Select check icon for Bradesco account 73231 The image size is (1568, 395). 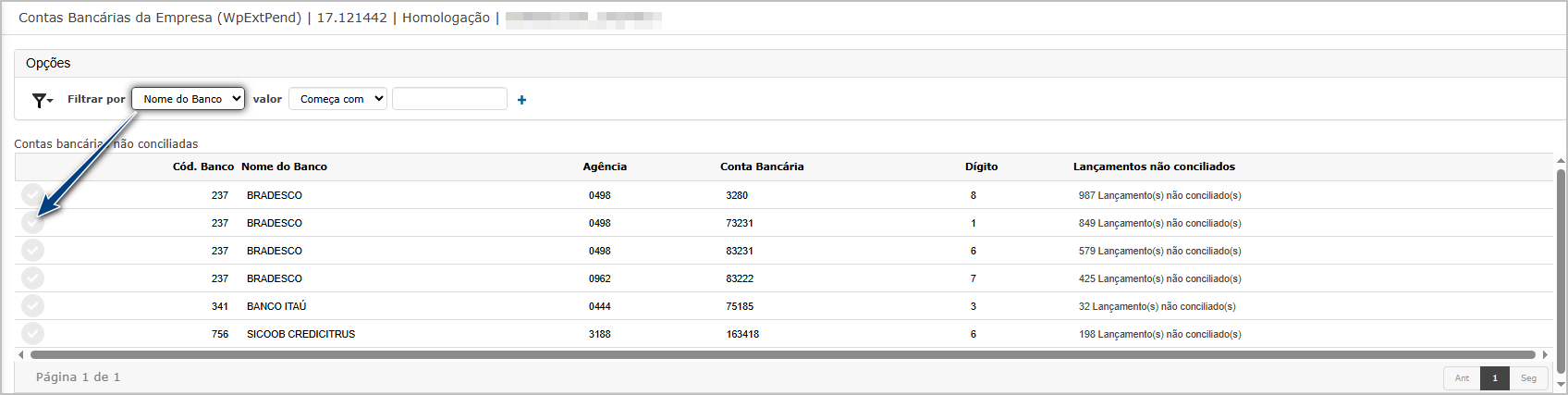click(x=32, y=223)
